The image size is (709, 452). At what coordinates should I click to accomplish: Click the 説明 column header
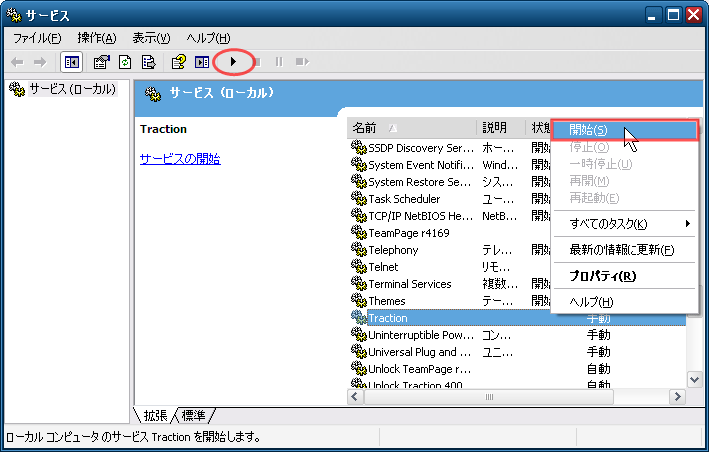(x=501, y=128)
